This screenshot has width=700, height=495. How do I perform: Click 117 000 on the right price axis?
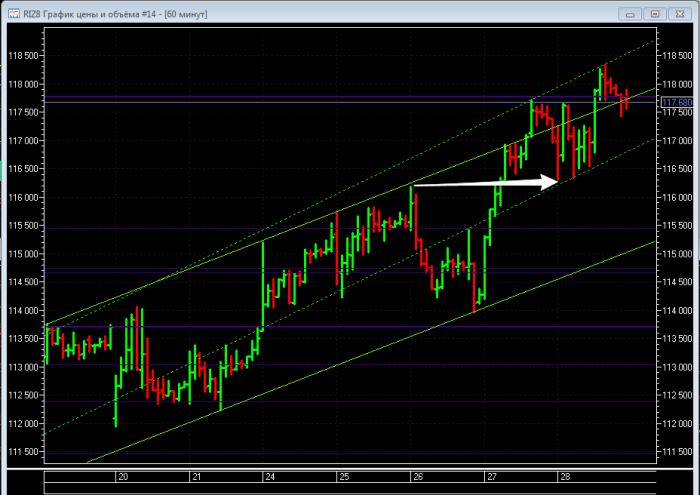click(x=677, y=141)
